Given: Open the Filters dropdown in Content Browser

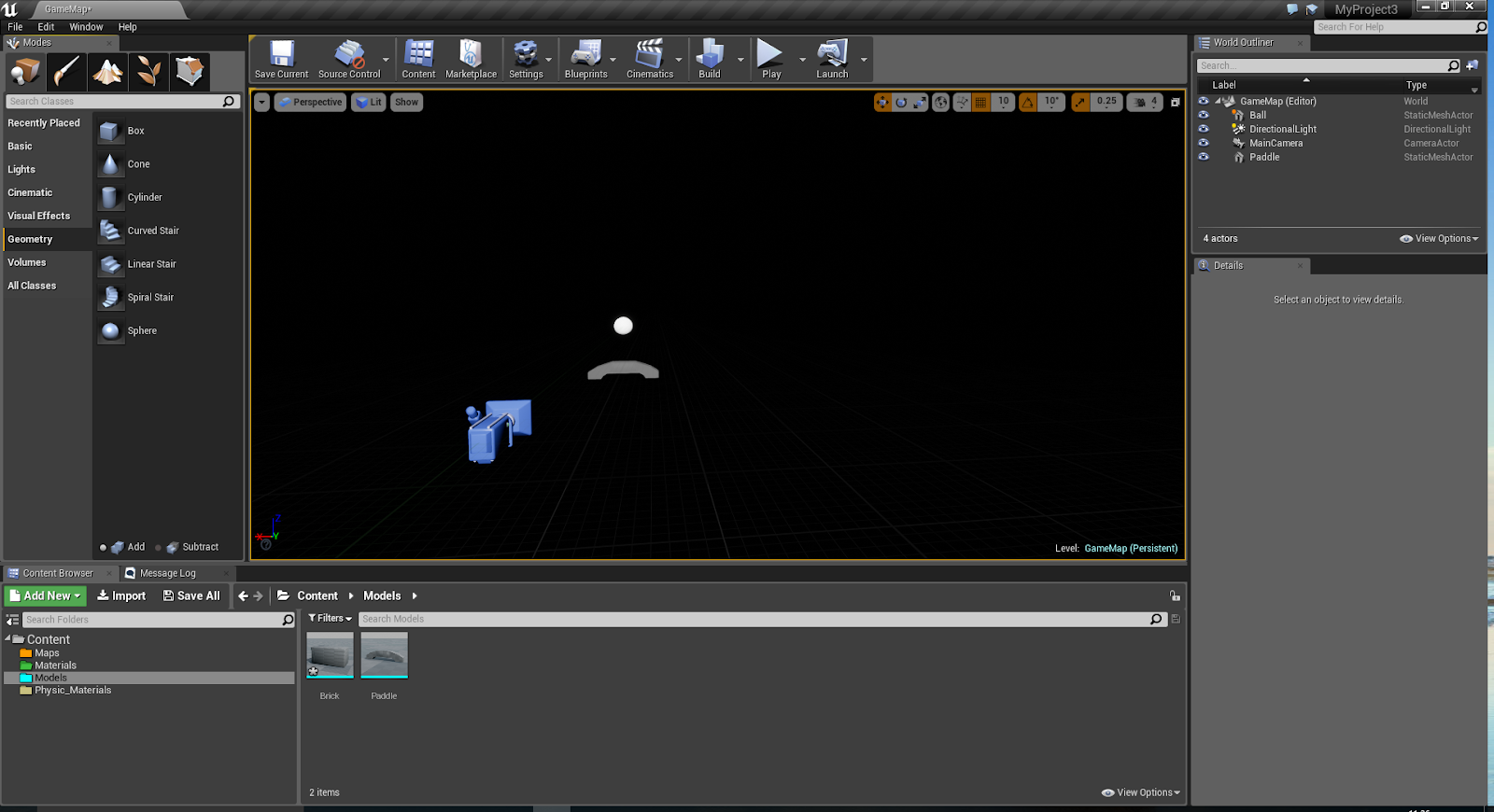Looking at the screenshot, I should (330, 619).
